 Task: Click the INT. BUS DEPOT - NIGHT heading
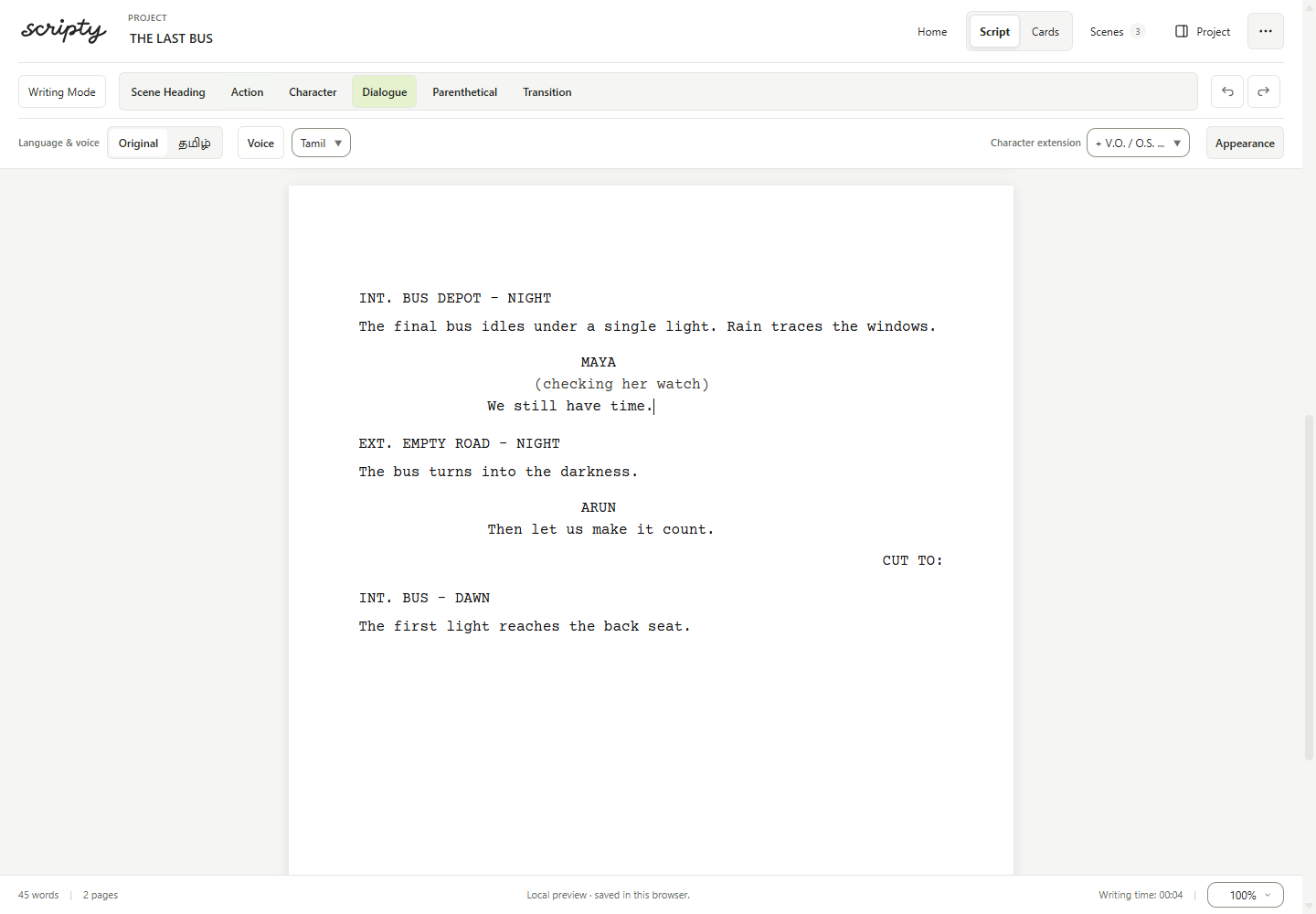pyautogui.click(x=455, y=298)
